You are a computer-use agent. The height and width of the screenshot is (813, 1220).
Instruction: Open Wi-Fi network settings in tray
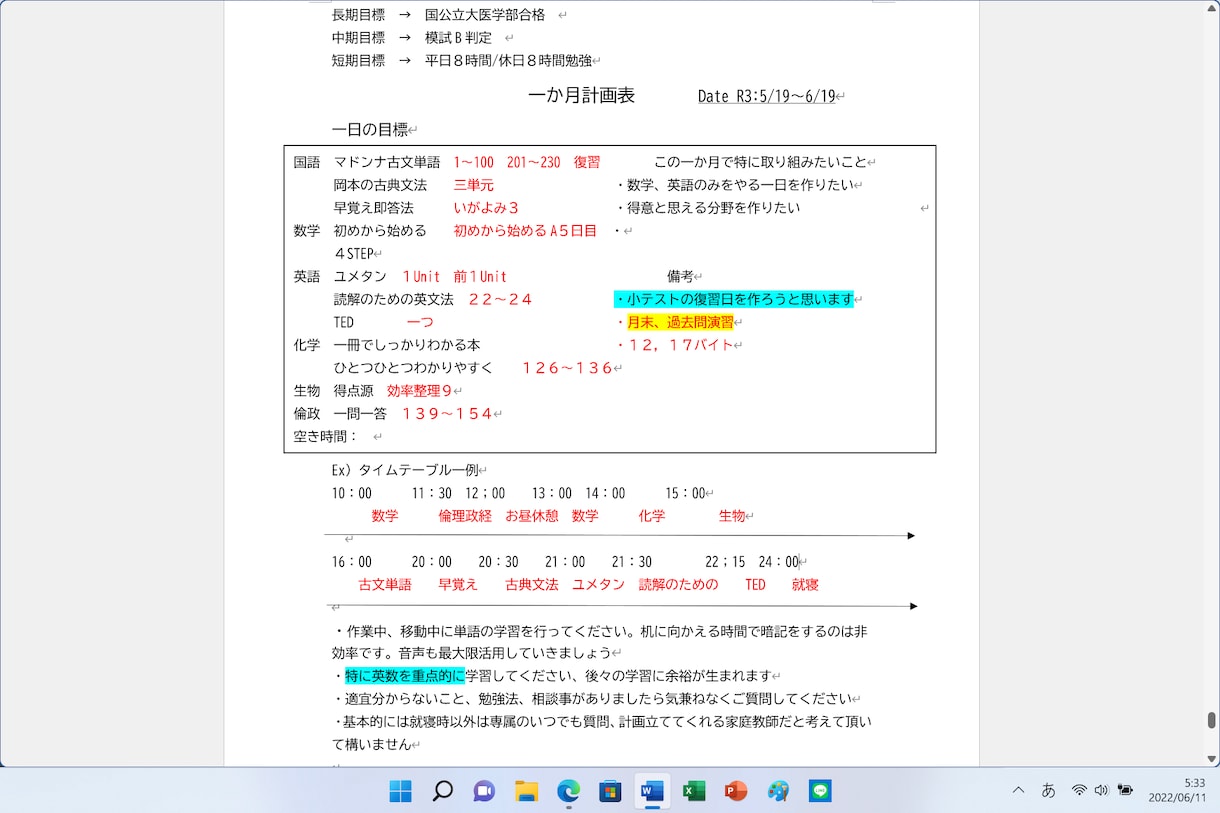[1079, 790]
